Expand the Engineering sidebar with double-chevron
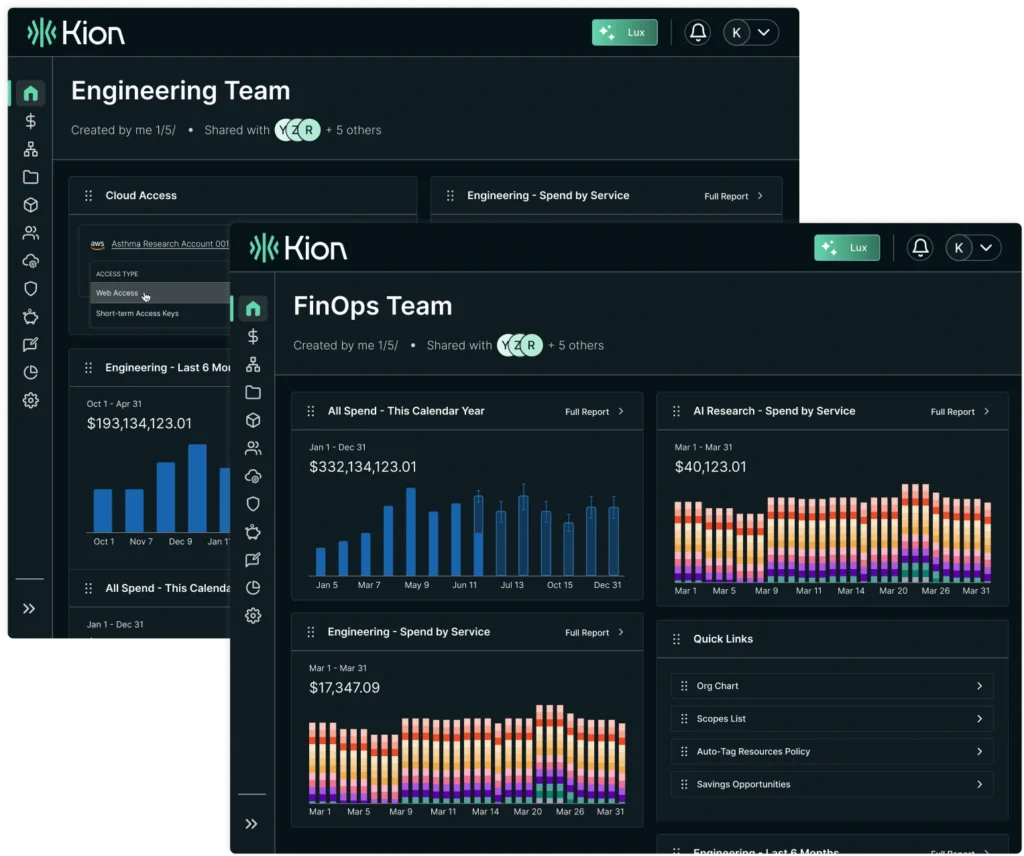Screen dimensions: 1024x856 coord(29,609)
